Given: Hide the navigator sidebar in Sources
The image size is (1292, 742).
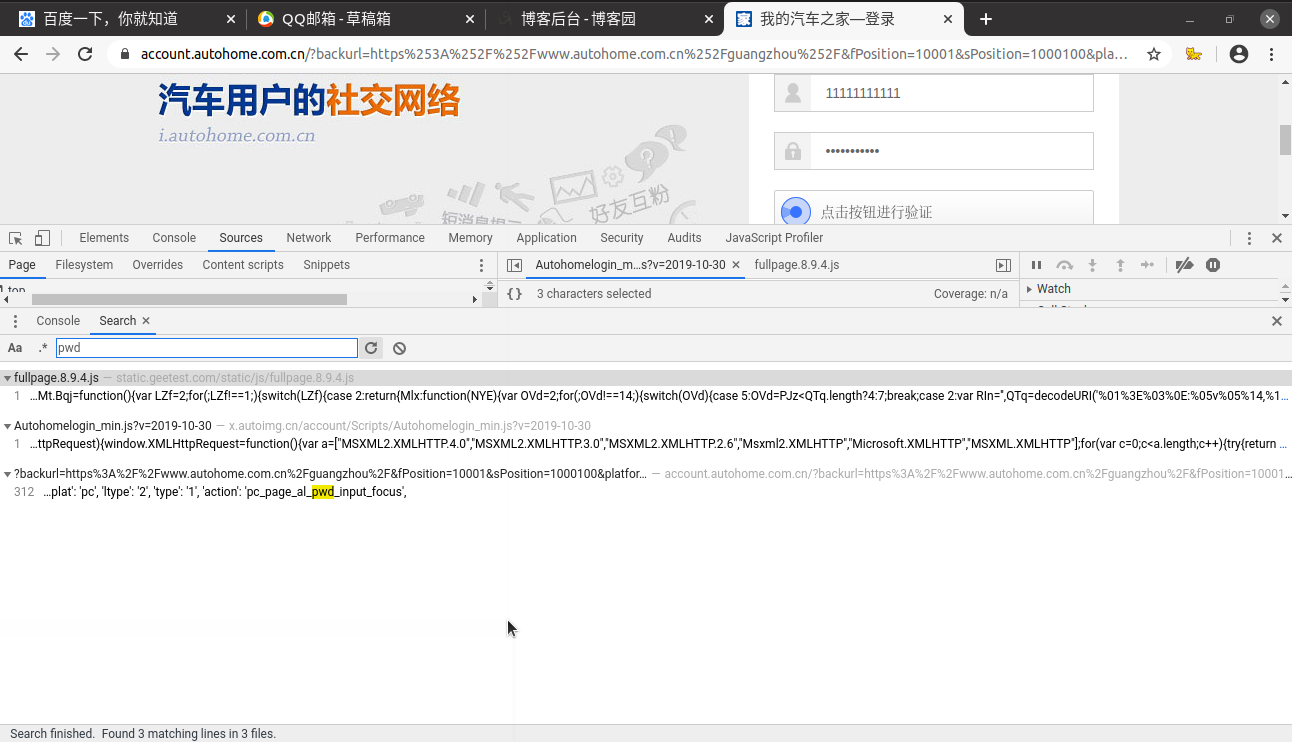Looking at the screenshot, I should click(x=514, y=265).
